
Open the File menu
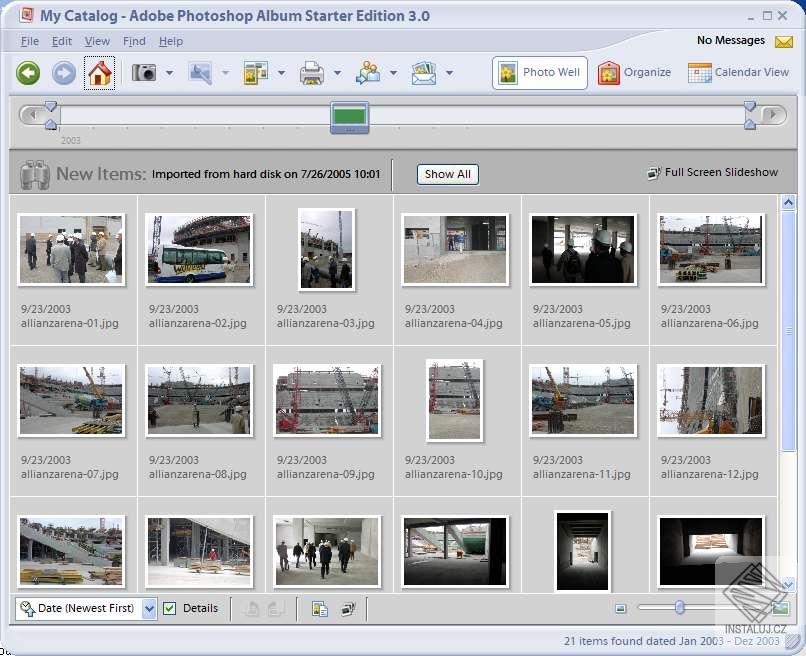click(x=29, y=41)
